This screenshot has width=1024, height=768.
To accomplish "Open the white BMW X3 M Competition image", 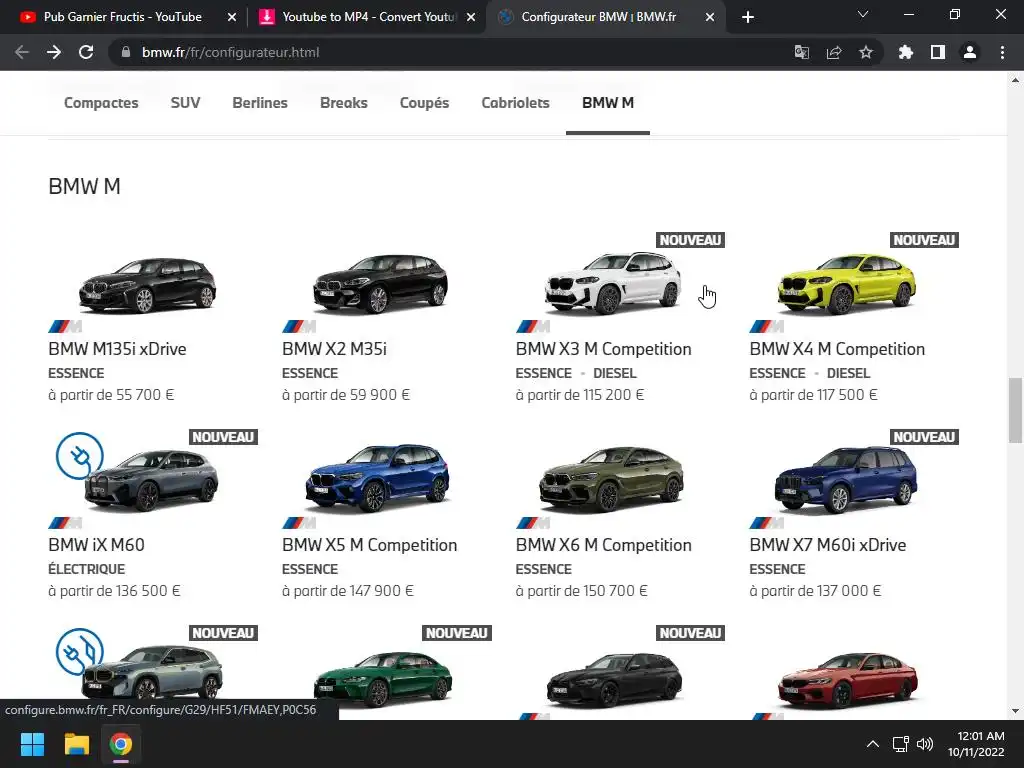I will [613, 283].
